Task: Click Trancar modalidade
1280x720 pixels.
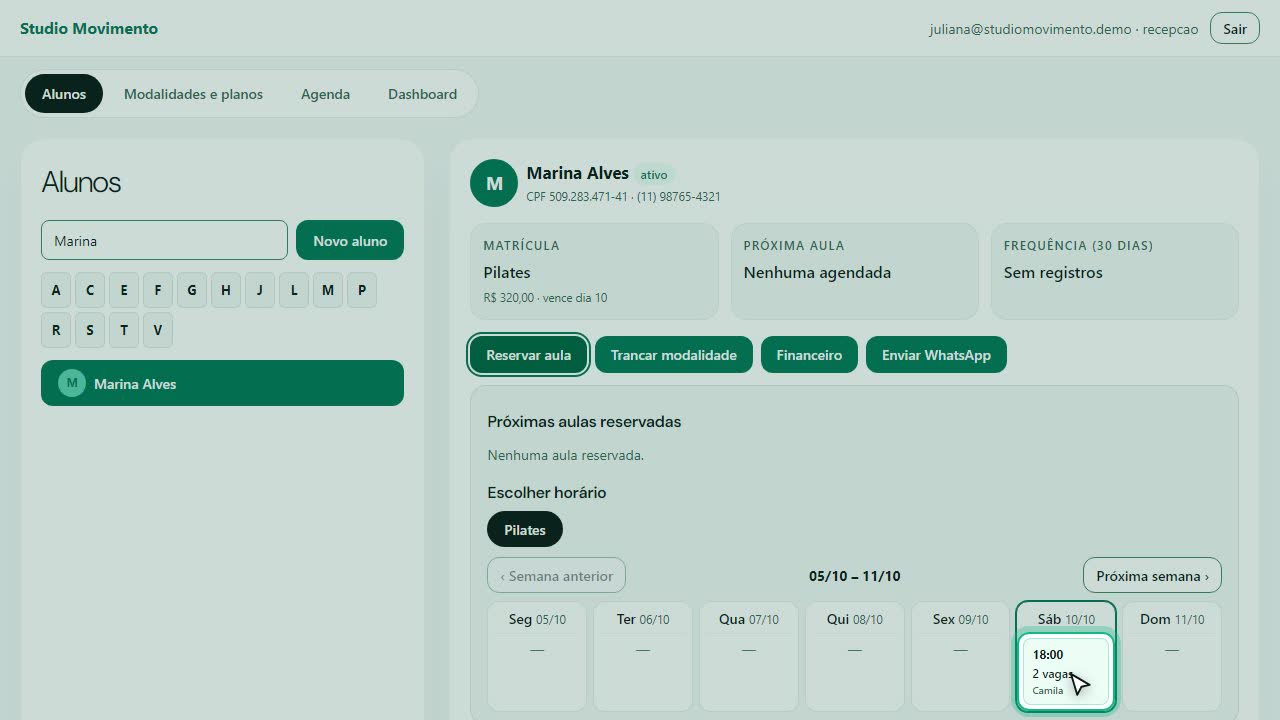Action: pyautogui.click(x=674, y=355)
